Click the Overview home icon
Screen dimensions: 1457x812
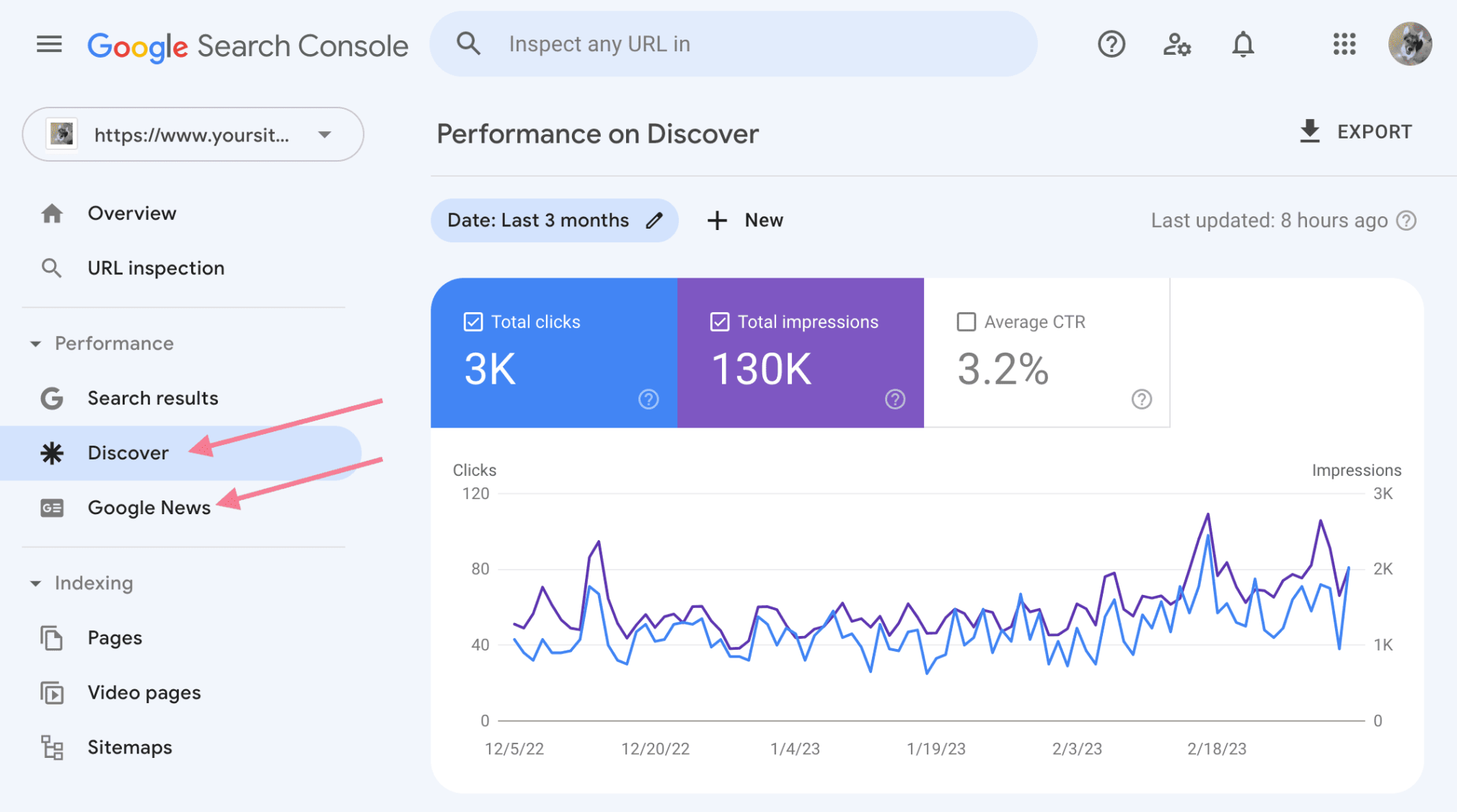[52, 212]
